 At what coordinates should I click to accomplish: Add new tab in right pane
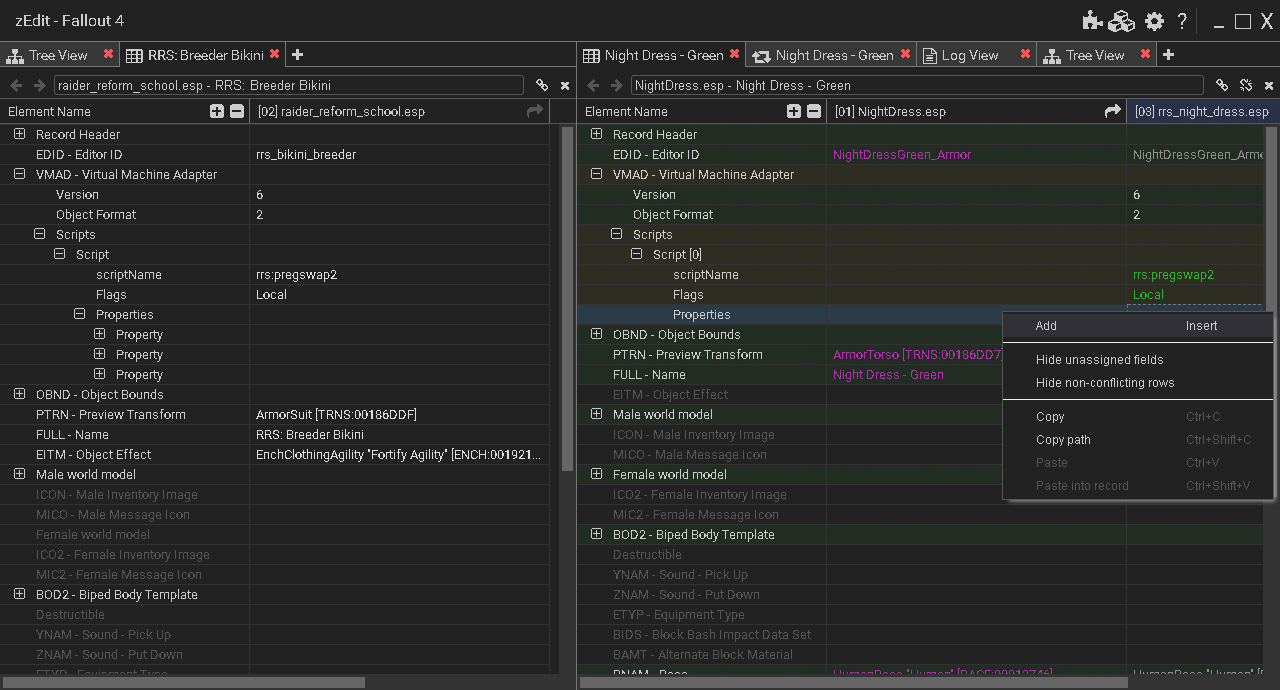coord(1168,55)
